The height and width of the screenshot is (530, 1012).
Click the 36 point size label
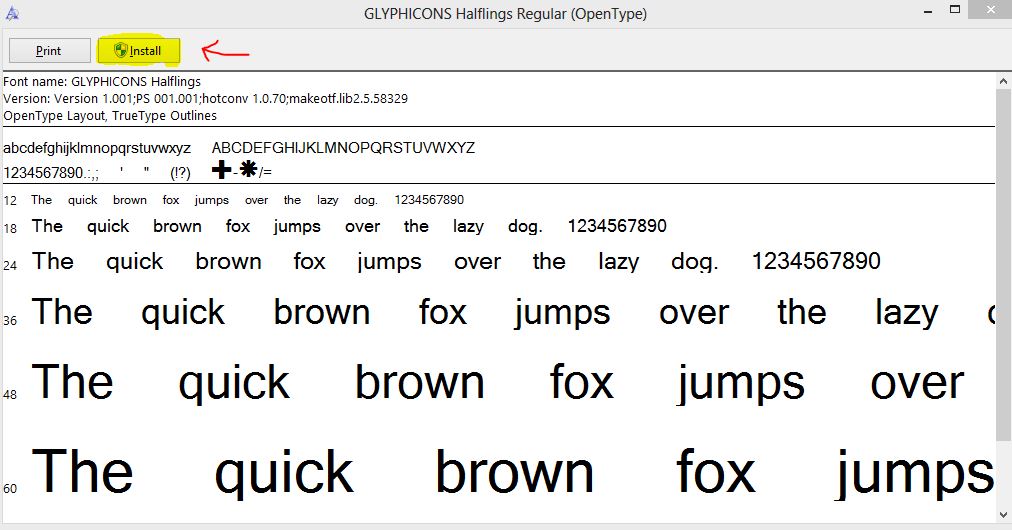coord(10,320)
